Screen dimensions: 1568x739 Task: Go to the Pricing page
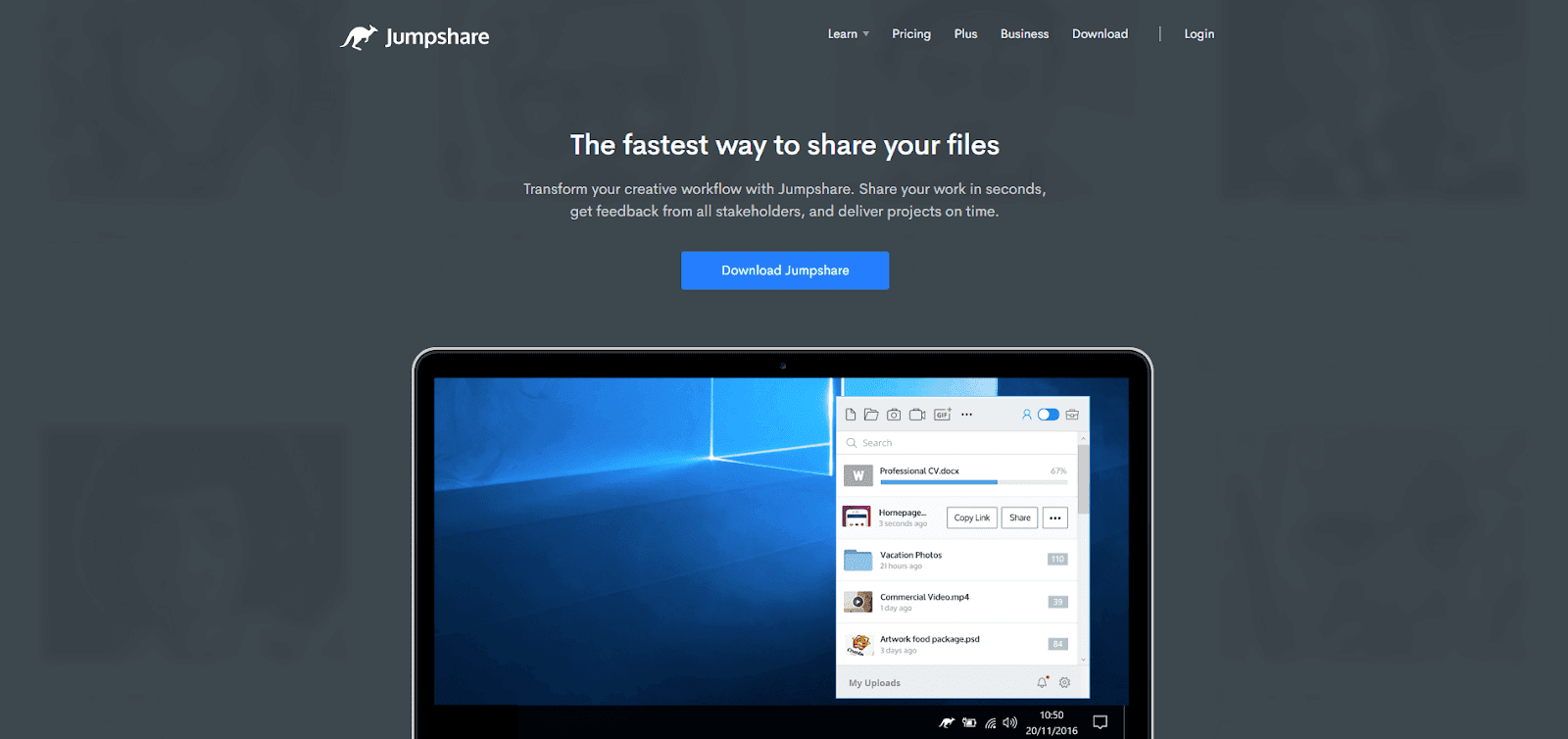coord(911,34)
